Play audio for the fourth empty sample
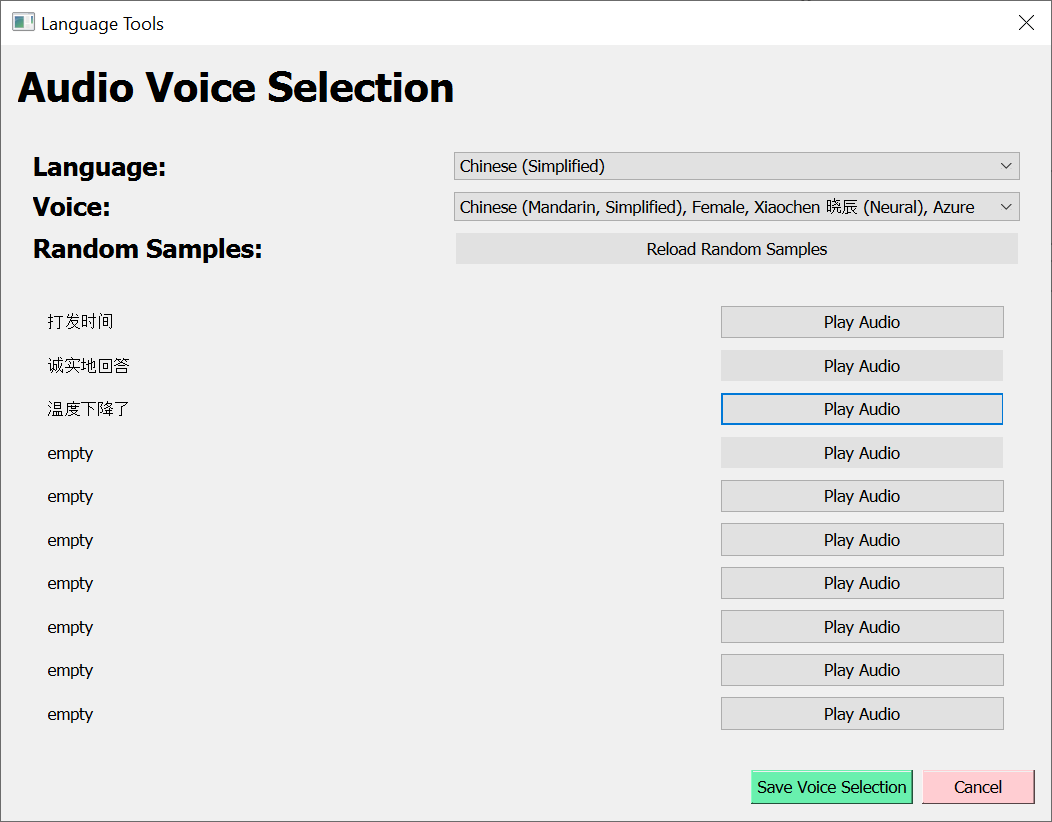1052x822 pixels. pyautogui.click(x=861, y=583)
